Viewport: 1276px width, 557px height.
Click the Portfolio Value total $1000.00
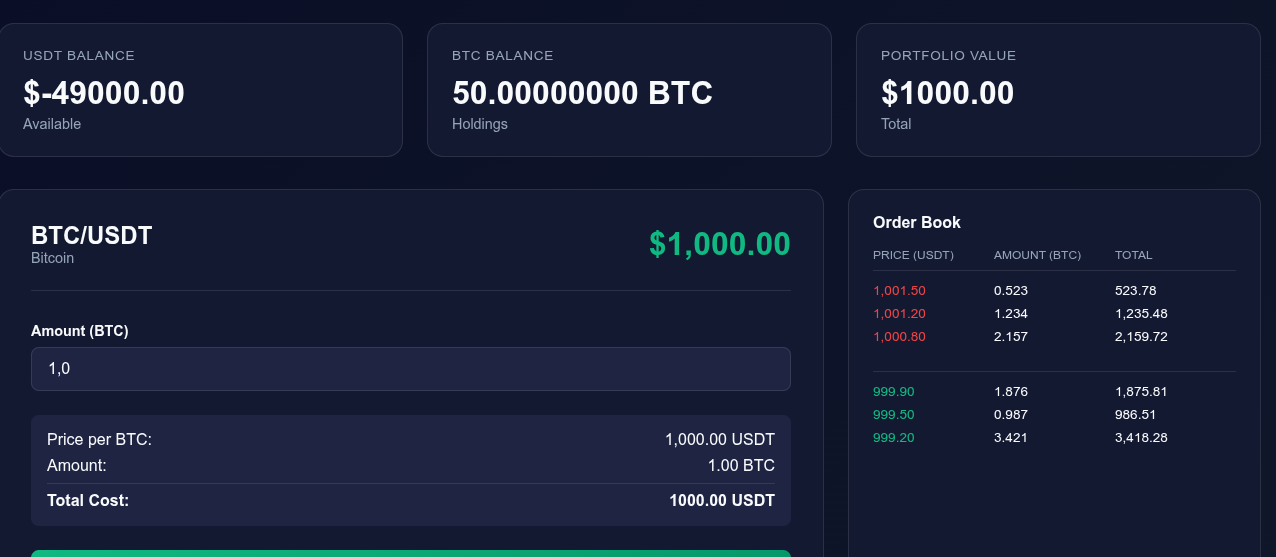(x=947, y=93)
